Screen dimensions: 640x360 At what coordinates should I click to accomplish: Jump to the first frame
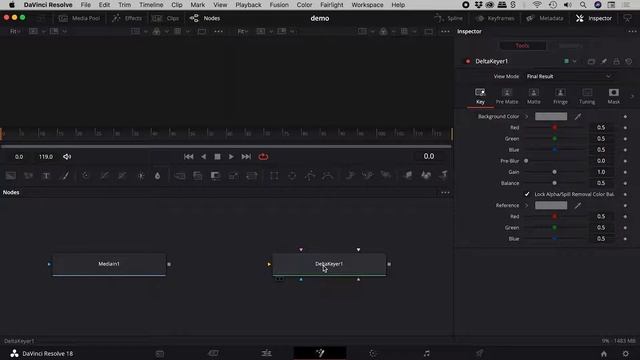click(188, 157)
